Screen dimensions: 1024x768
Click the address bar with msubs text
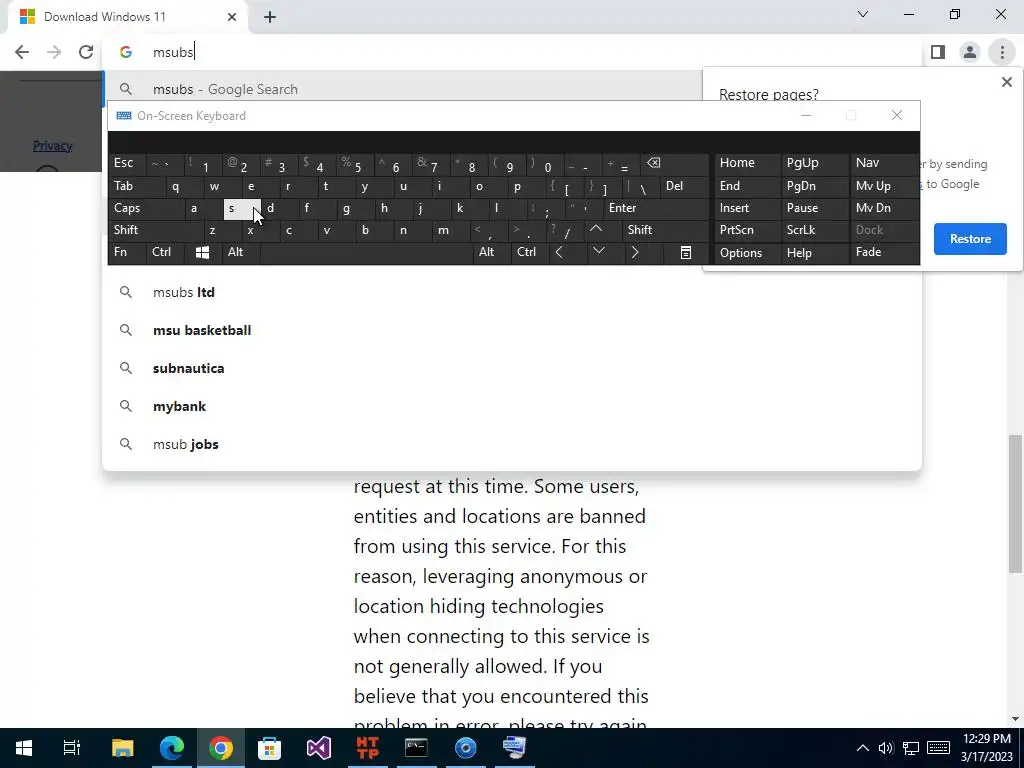(x=512, y=52)
